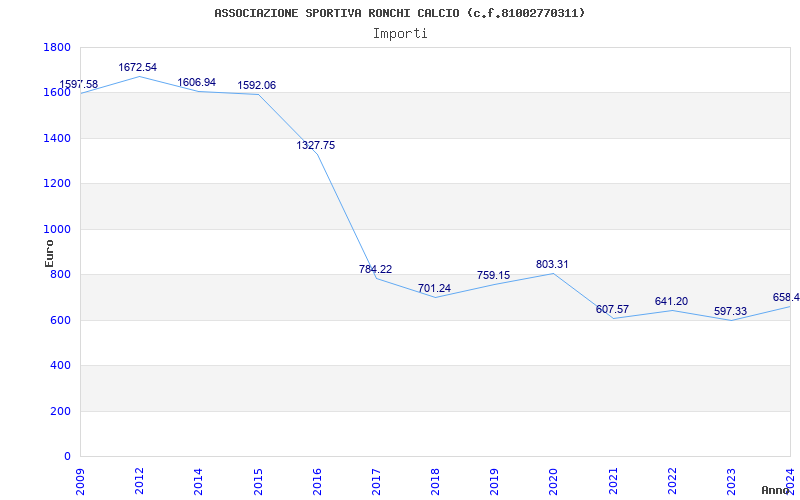Screen dimensions: 800x500
Task: Click the 2019 year tick label
Action: [x=494, y=481]
